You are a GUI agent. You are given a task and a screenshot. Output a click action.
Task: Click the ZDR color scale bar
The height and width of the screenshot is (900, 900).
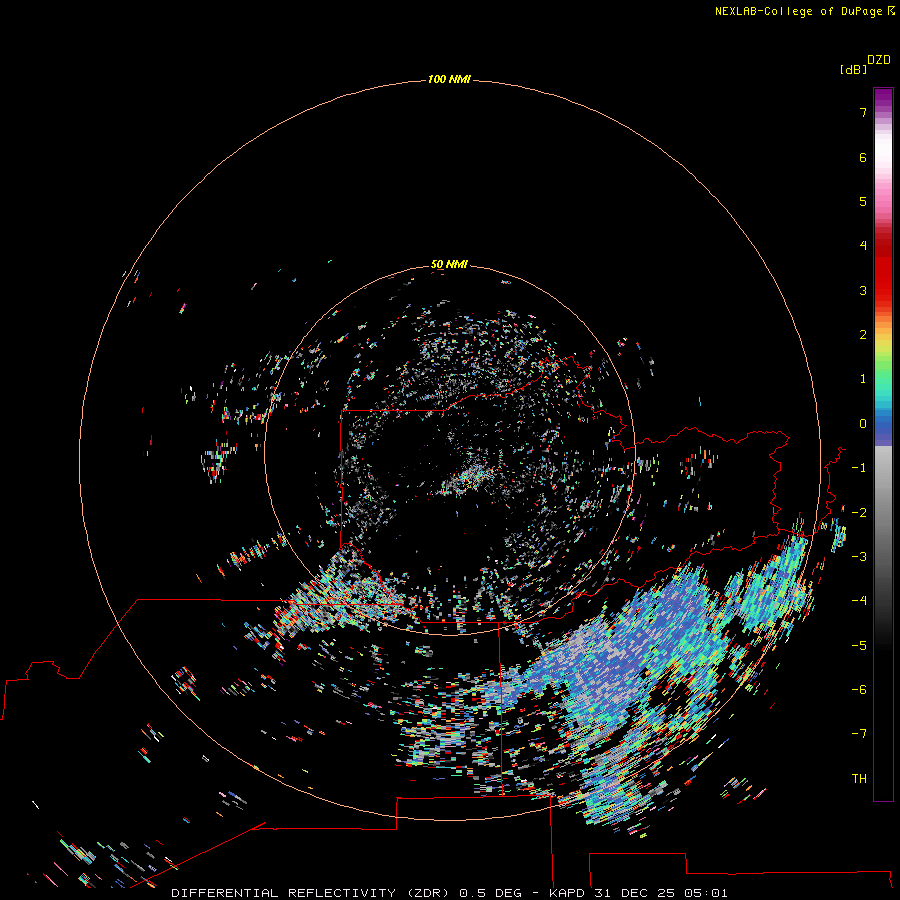pos(883,444)
